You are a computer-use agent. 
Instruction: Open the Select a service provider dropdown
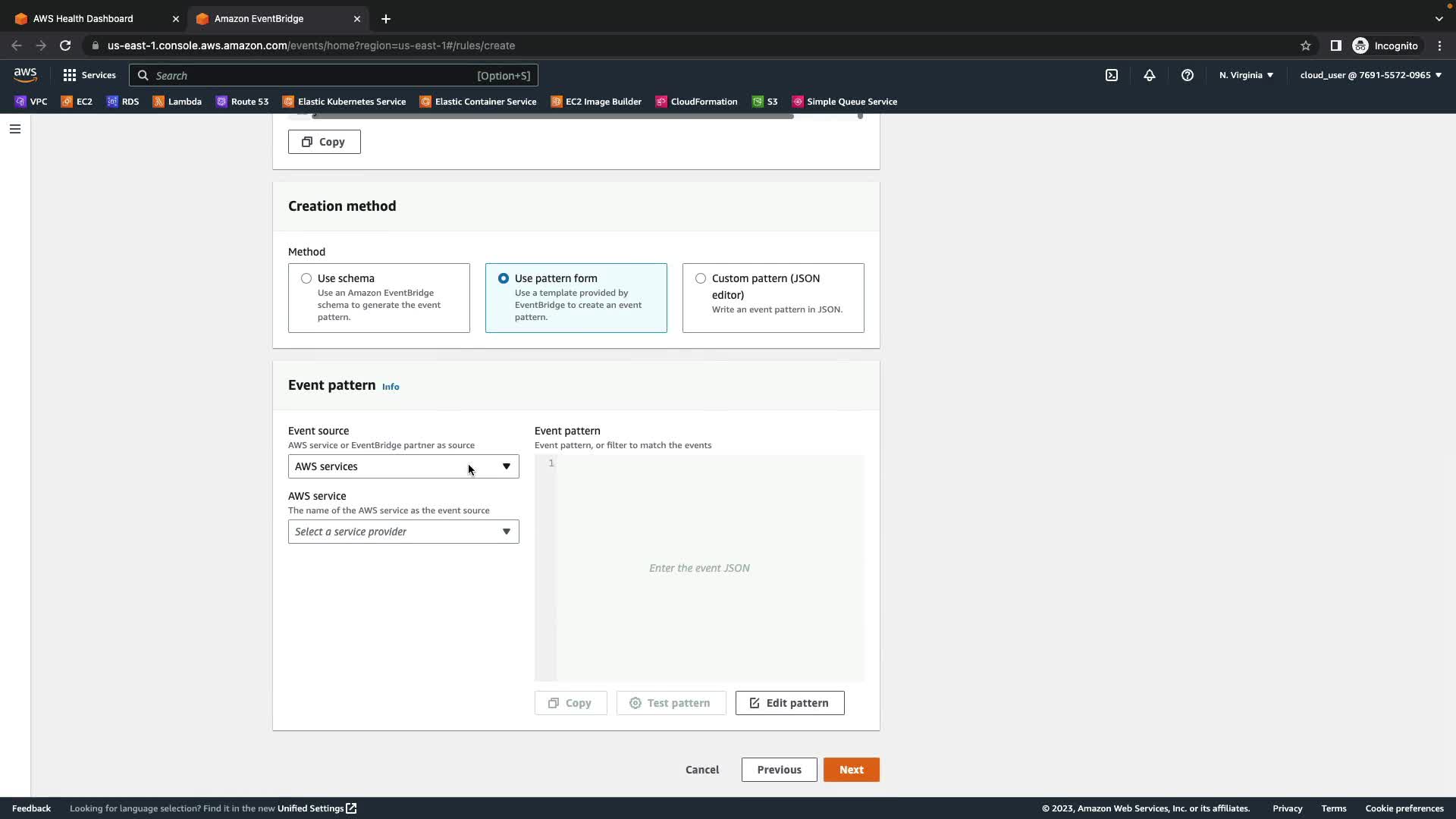pos(403,532)
